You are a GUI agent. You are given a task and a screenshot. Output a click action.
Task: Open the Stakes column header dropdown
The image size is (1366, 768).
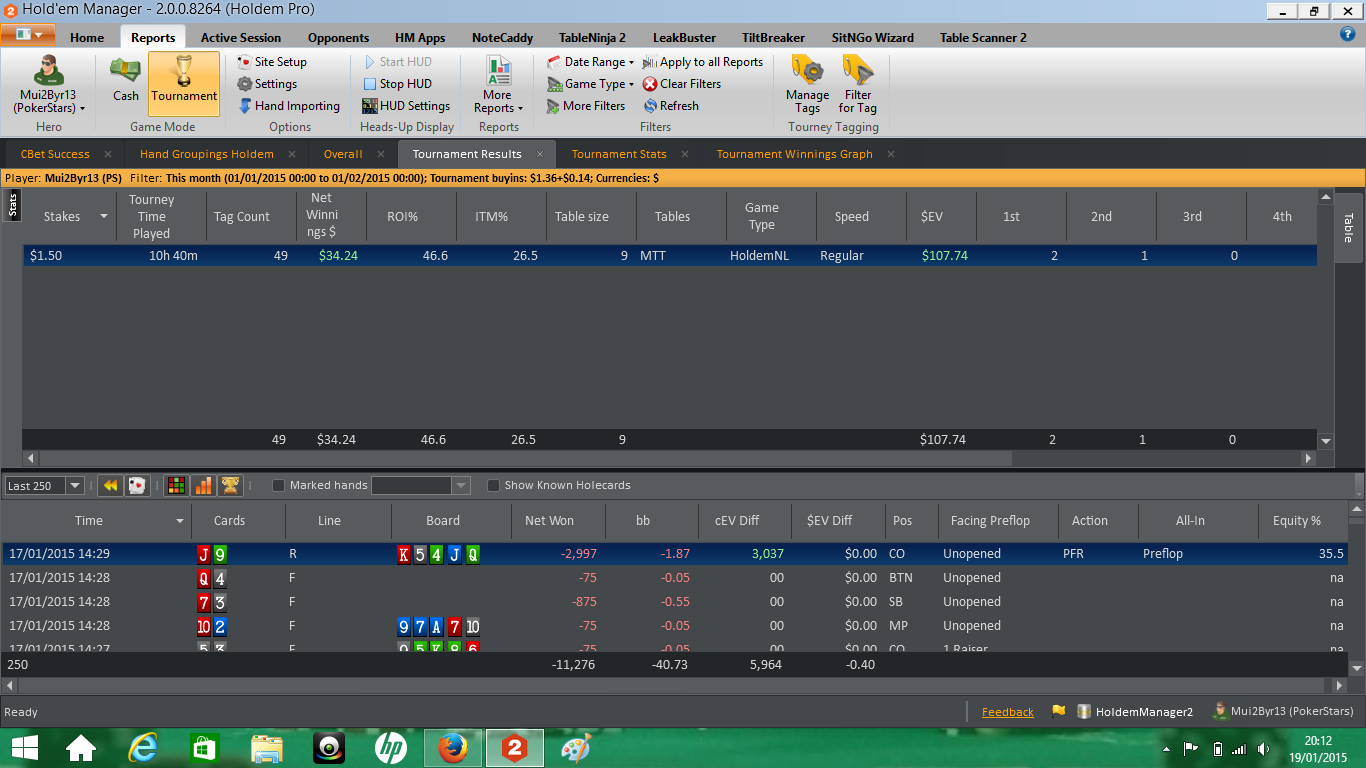(103, 217)
